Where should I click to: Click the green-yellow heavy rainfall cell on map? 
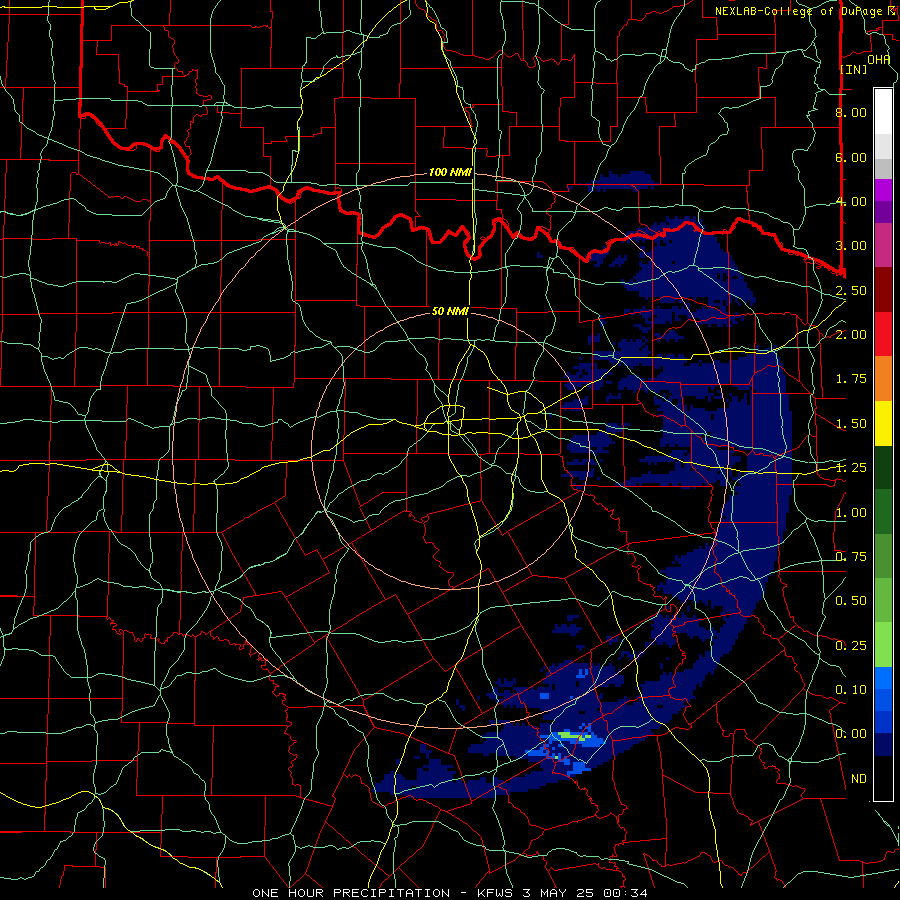[x=574, y=736]
